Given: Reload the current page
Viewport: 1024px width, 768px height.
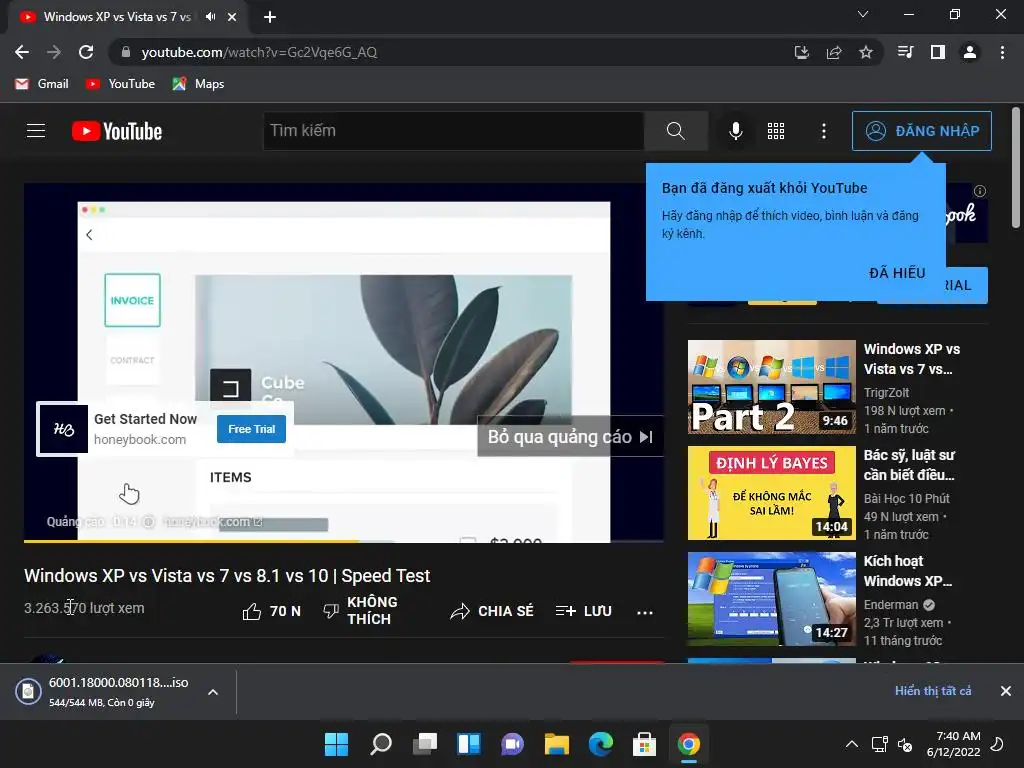Looking at the screenshot, I should pyautogui.click(x=86, y=52).
